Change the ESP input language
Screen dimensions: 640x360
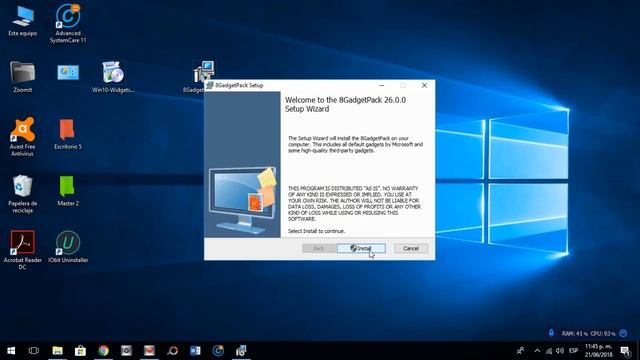(573, 351)
